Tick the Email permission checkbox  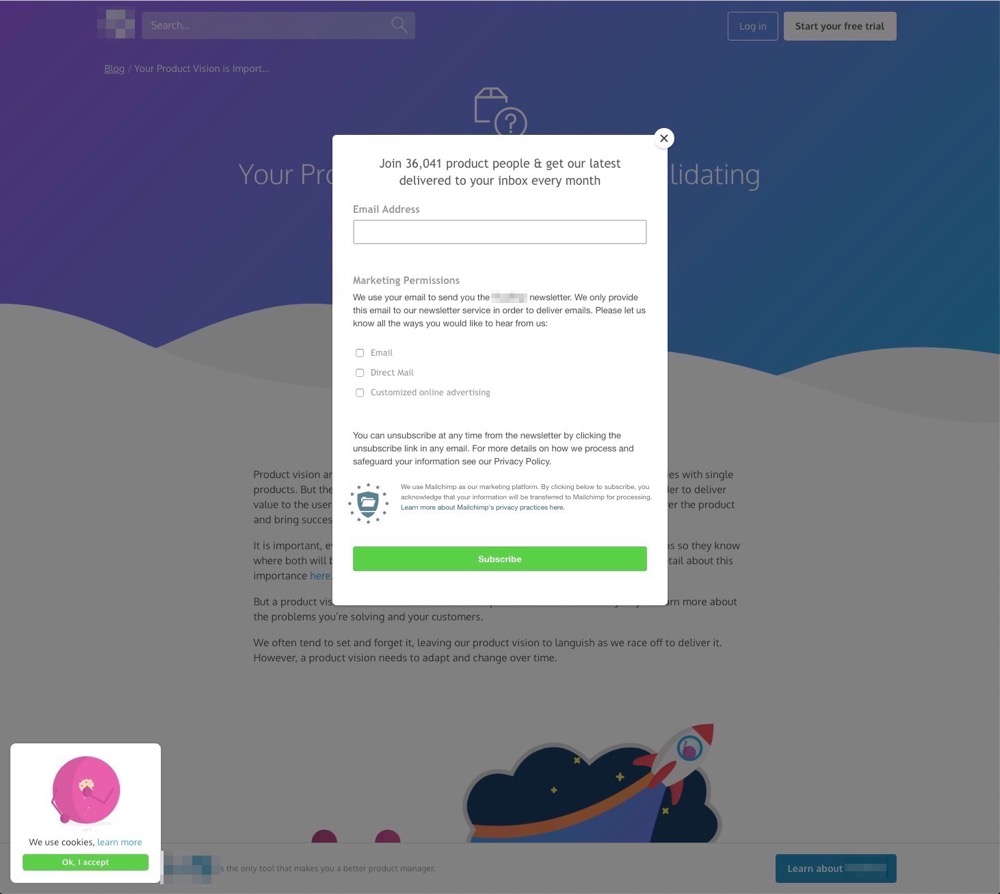360,353
